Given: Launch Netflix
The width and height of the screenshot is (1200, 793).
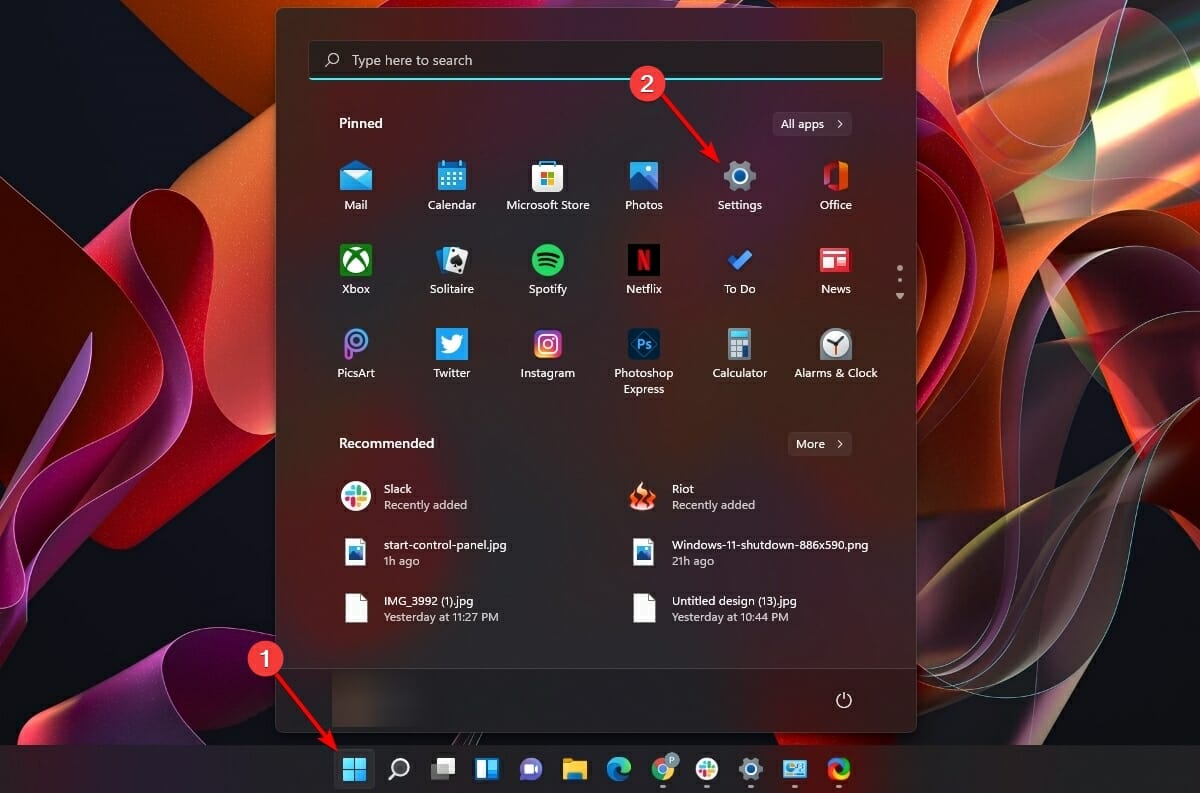Looking at the screenshot, I should [644, 270].
